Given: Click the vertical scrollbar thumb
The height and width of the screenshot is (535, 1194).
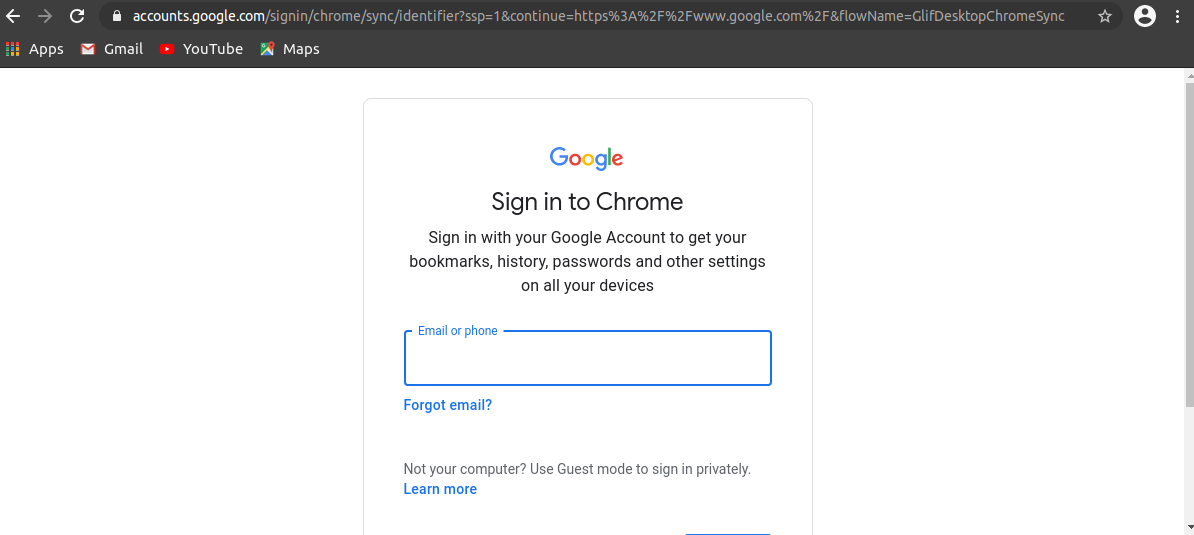Looking at the screenshot, I should pos(1189,244).
